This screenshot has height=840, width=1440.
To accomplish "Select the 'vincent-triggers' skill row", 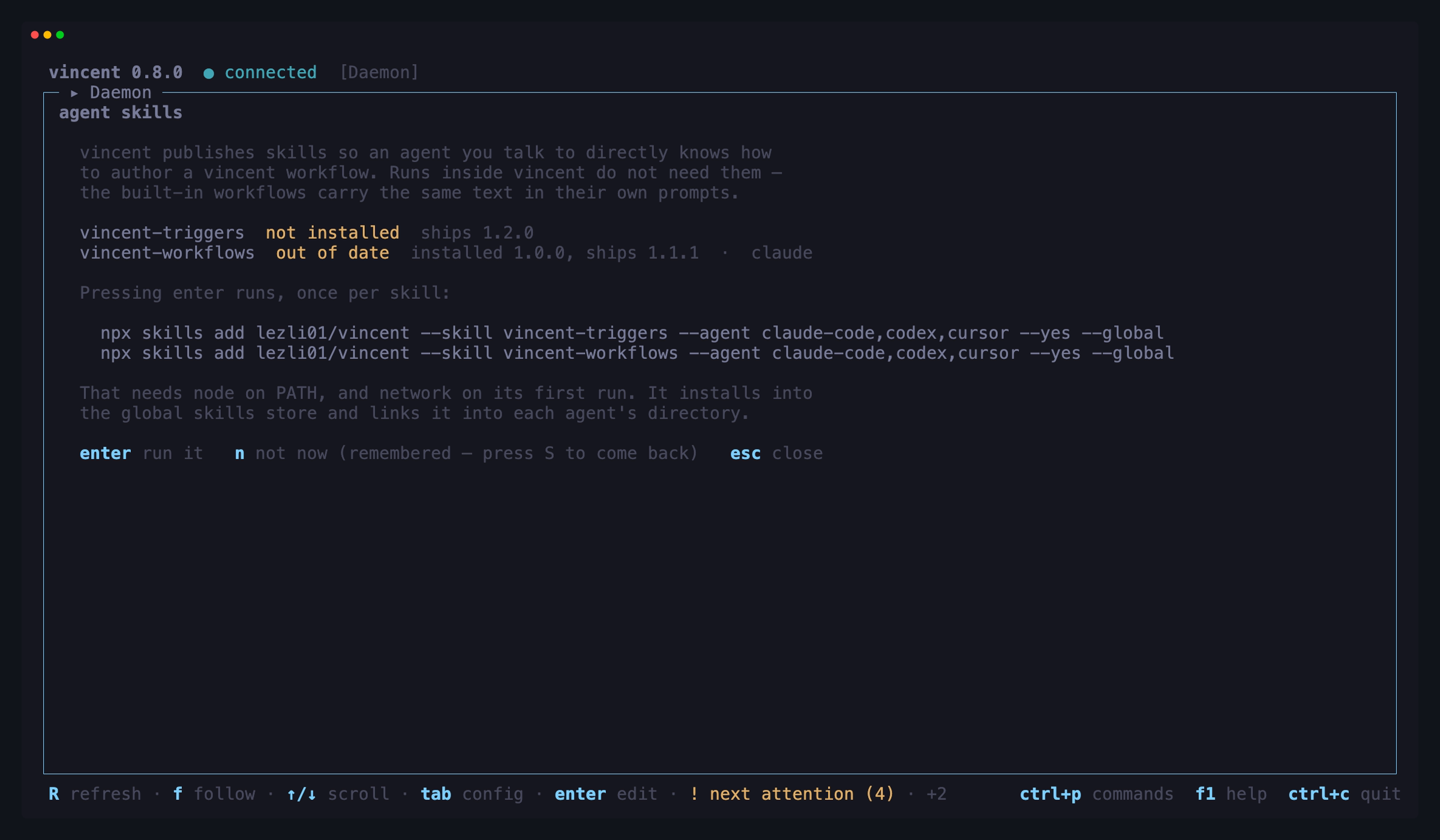I will (x=307, y=233).
